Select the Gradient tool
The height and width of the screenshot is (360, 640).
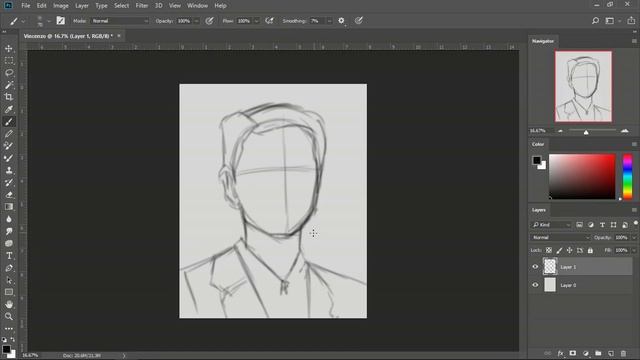pos(9,207)
